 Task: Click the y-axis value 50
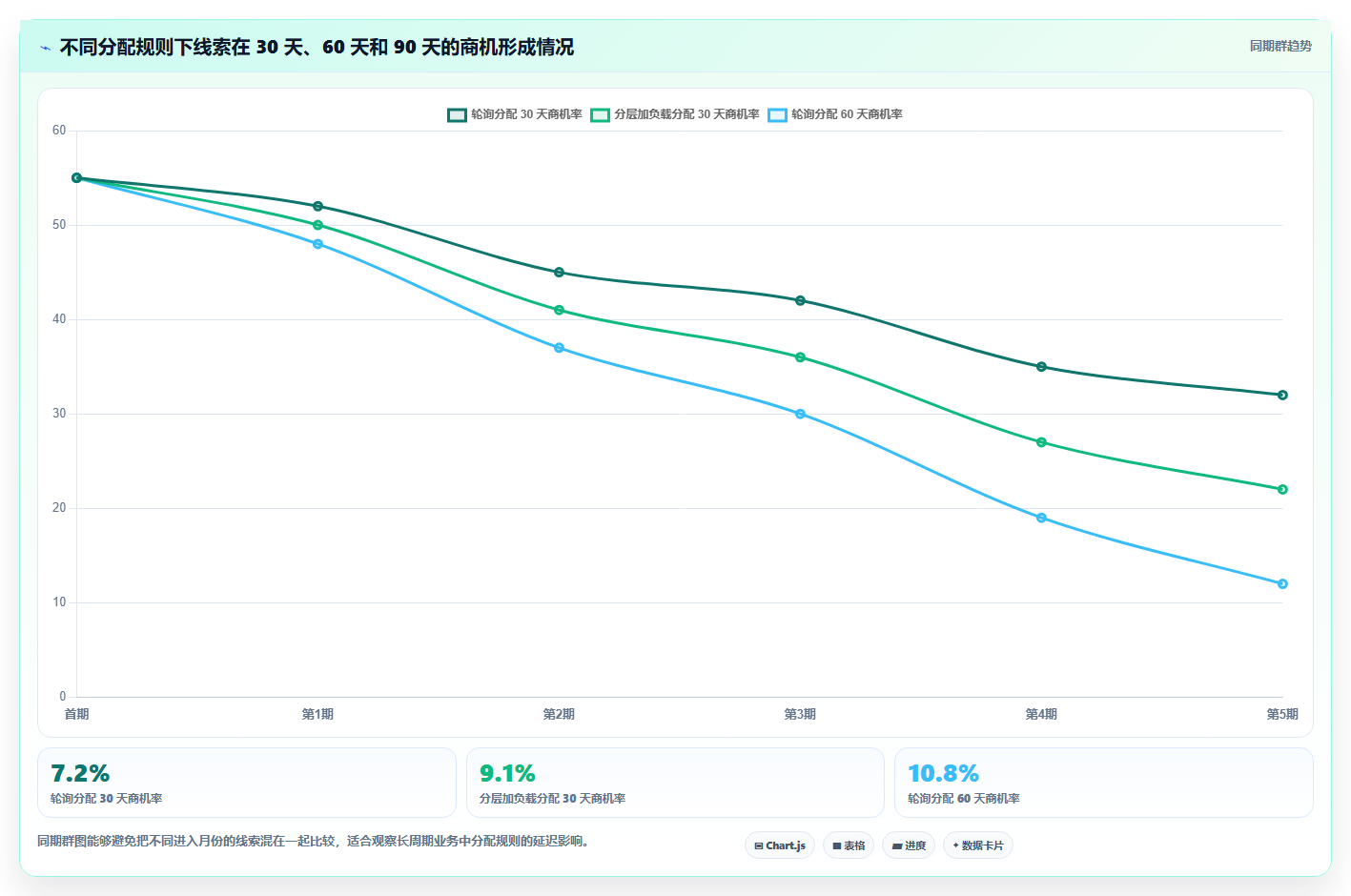pyautogui.click(x=59, y=225)
